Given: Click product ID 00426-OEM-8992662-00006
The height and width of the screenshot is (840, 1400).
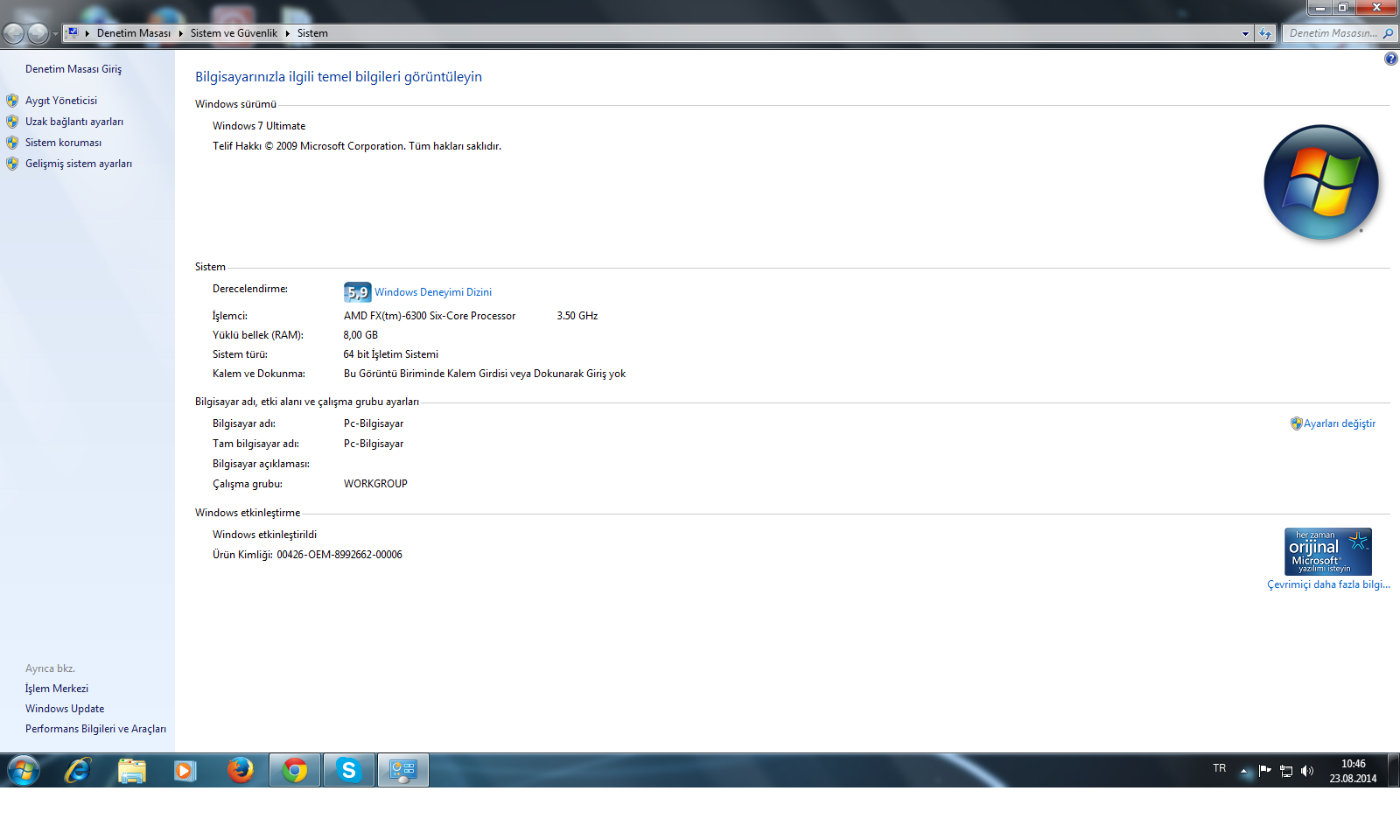Looking at the screenshot, I should pos(339,555).
